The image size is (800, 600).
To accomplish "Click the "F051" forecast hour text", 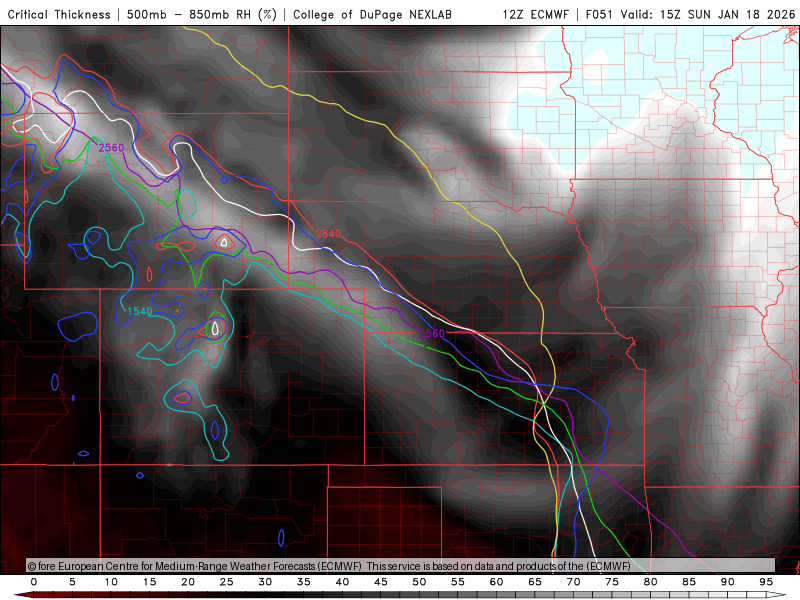I will [599, 15].
